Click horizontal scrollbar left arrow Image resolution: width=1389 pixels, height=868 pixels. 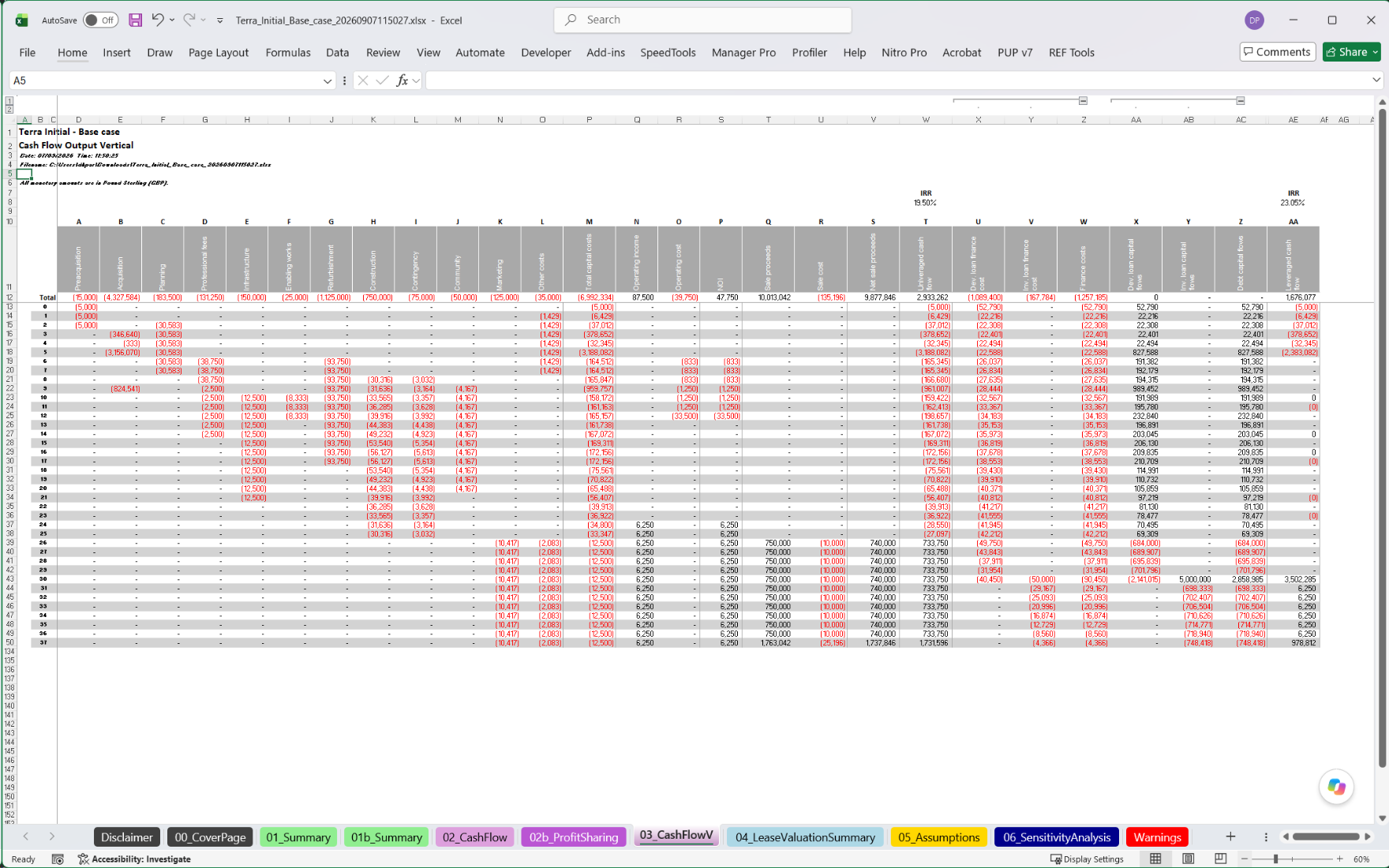click(x=1286, y=836)
